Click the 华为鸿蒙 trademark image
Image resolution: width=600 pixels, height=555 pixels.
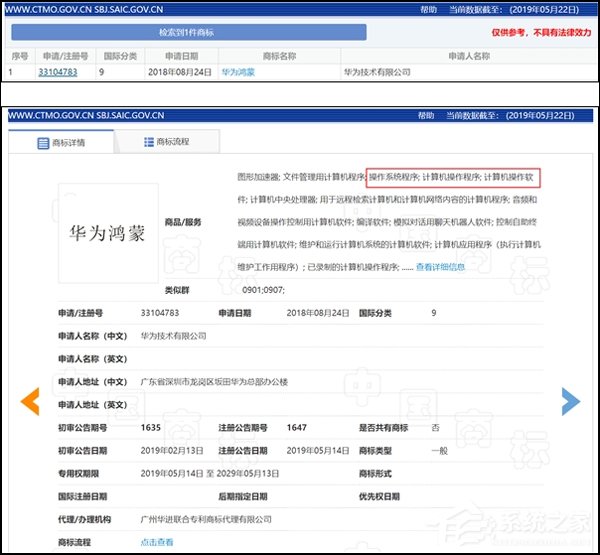(x=108, y=233)
